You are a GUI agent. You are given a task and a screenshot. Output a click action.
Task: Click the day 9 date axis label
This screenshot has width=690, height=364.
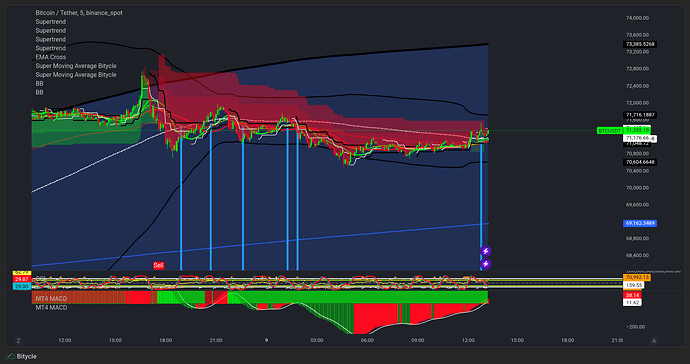pyautogui.click(x=266, y=340)
